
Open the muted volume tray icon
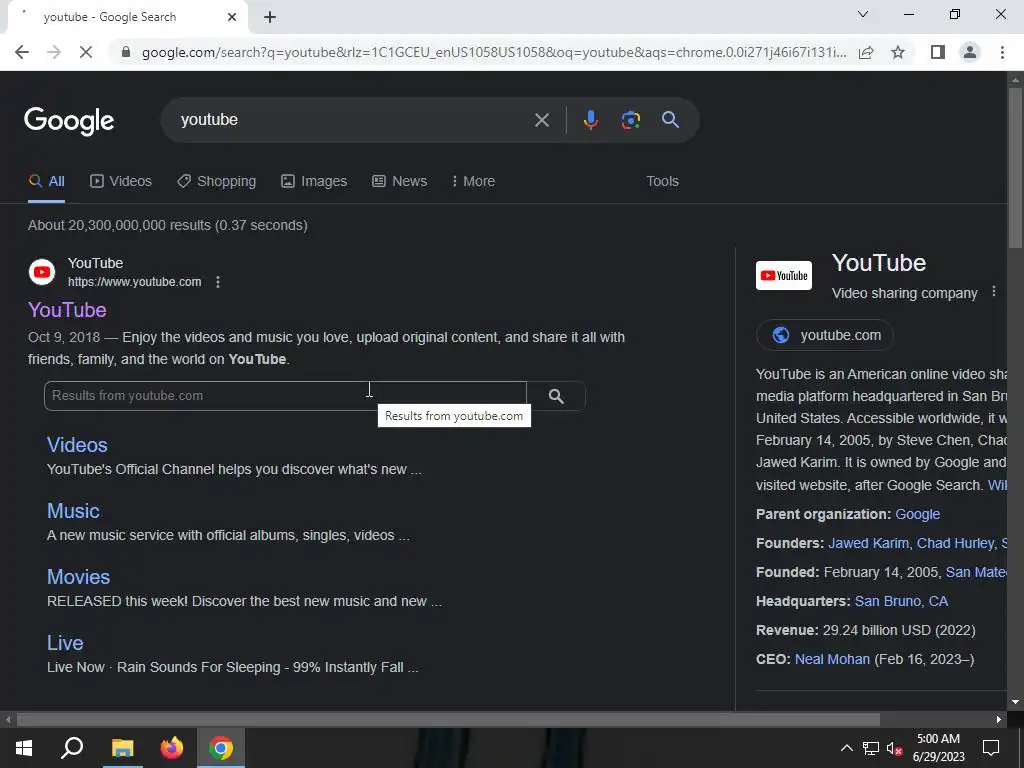pyautogui.click(x=895, y=748)
